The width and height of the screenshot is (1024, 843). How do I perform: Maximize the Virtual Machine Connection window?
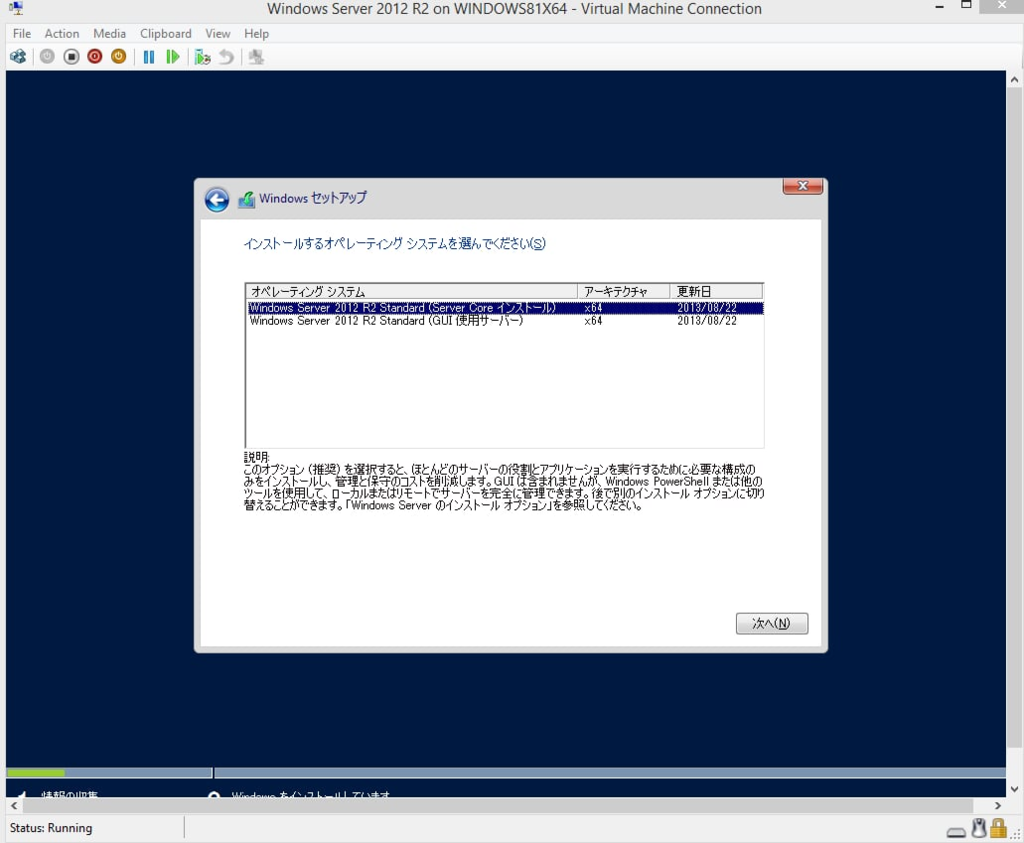[x=966, y=5]
